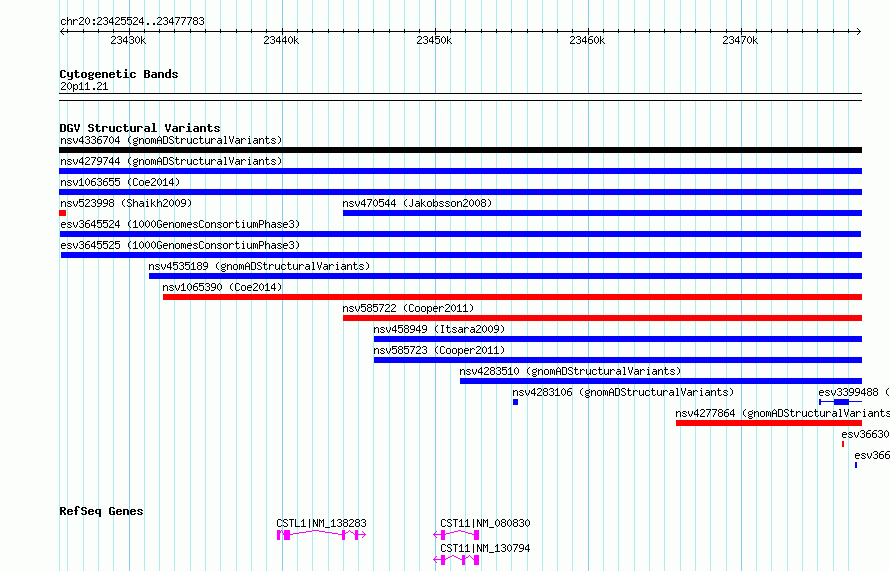The width and height of the screenshot is (890, 571).
Task: Select the esv3645524 1000Genomes variant bar
Action: click(x=460, y=234)
